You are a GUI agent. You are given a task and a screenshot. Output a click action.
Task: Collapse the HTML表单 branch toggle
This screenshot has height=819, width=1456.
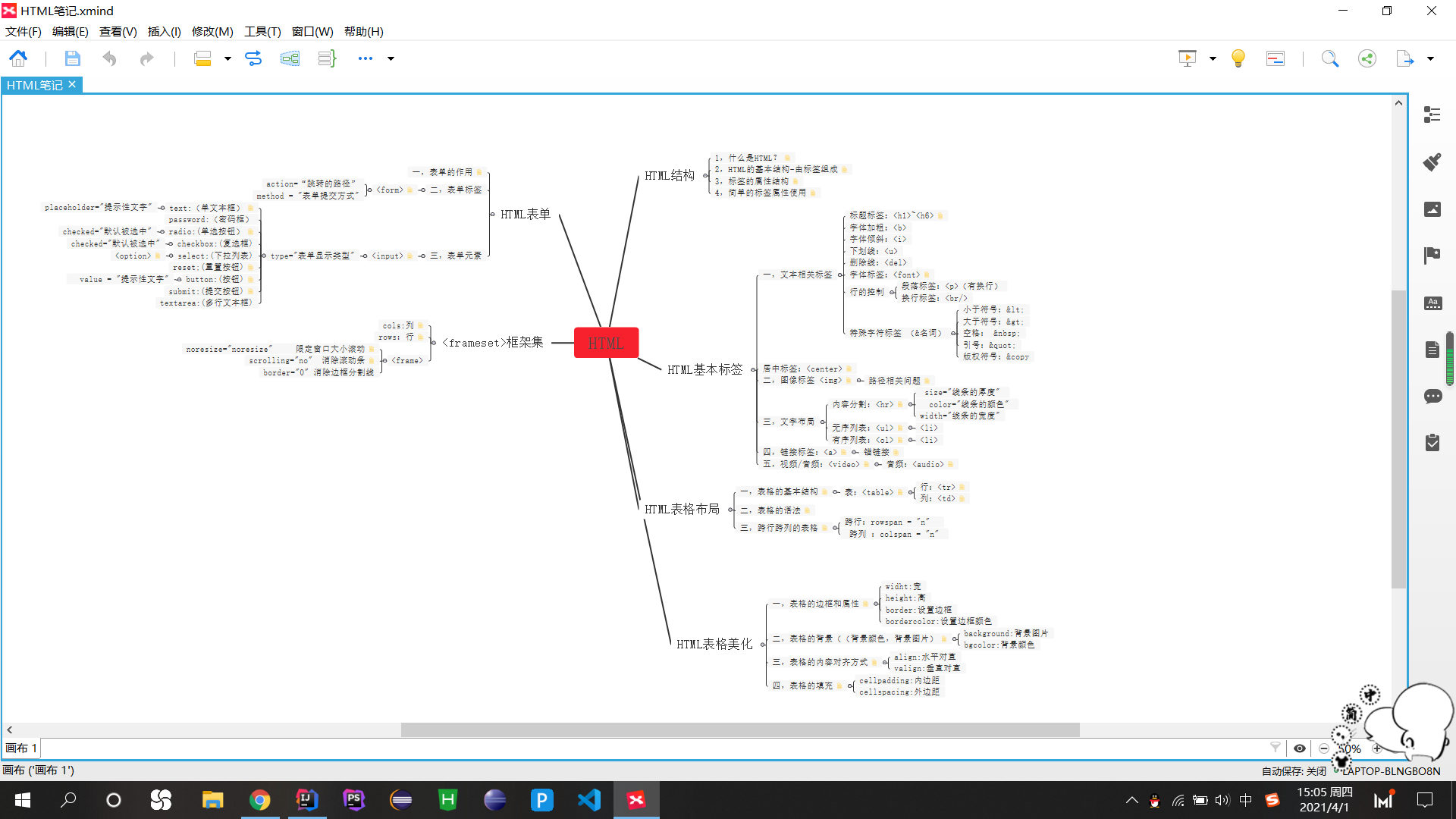492,215
